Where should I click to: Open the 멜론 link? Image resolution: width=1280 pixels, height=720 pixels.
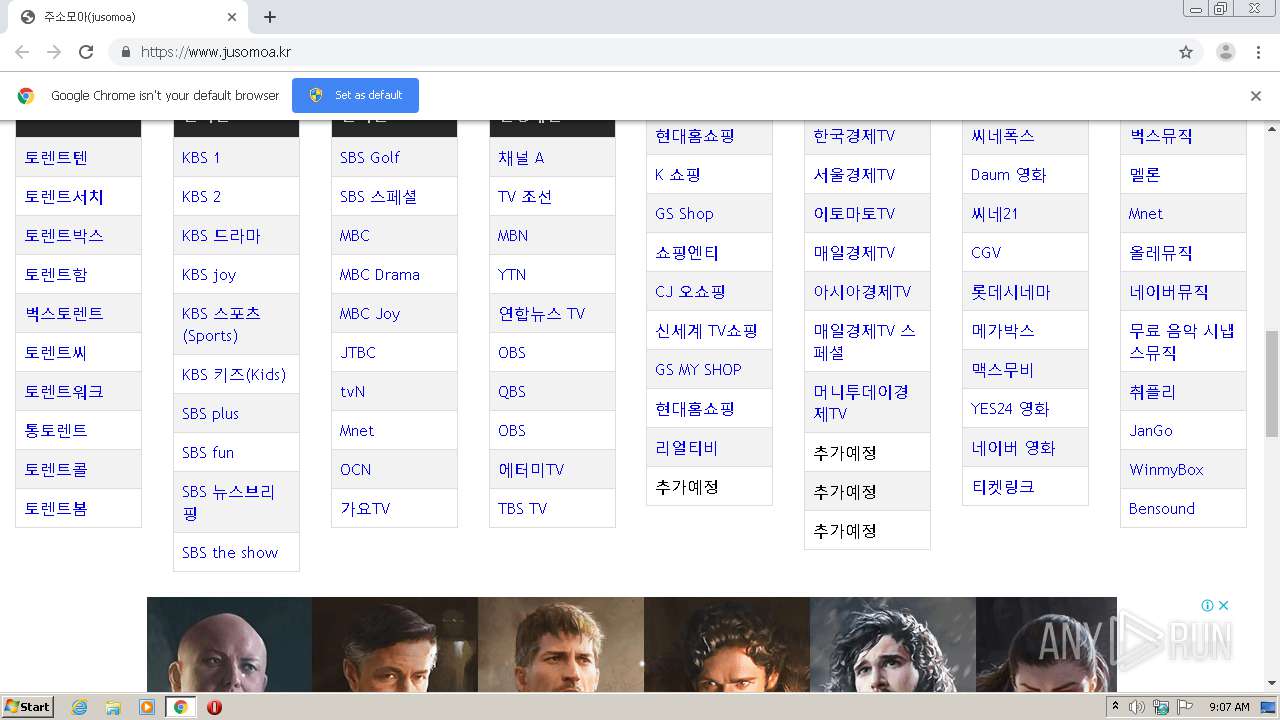point(1145,175)
